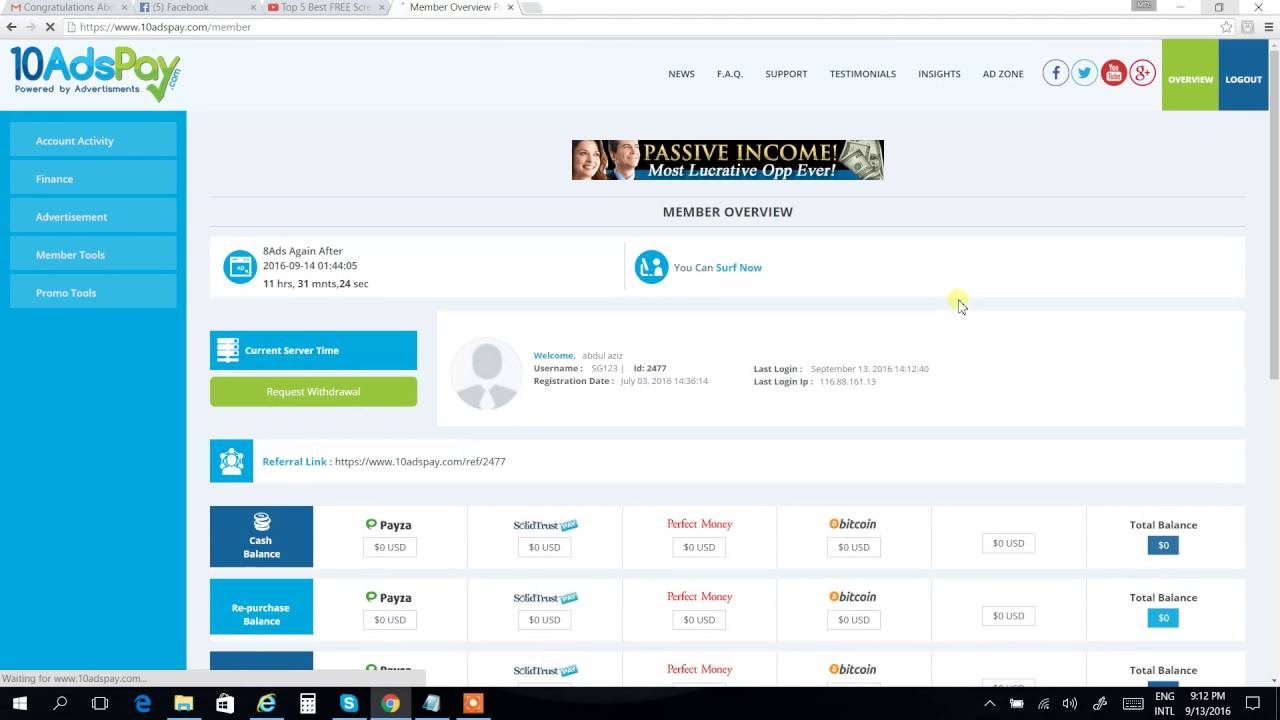Expand Account Activity in the sidebar

tap(93, 141)
